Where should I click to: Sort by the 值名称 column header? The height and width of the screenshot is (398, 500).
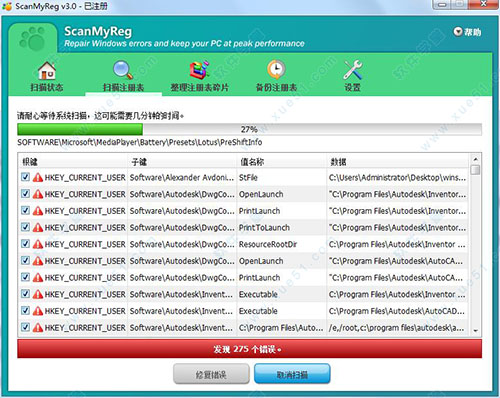pos(282,162)
